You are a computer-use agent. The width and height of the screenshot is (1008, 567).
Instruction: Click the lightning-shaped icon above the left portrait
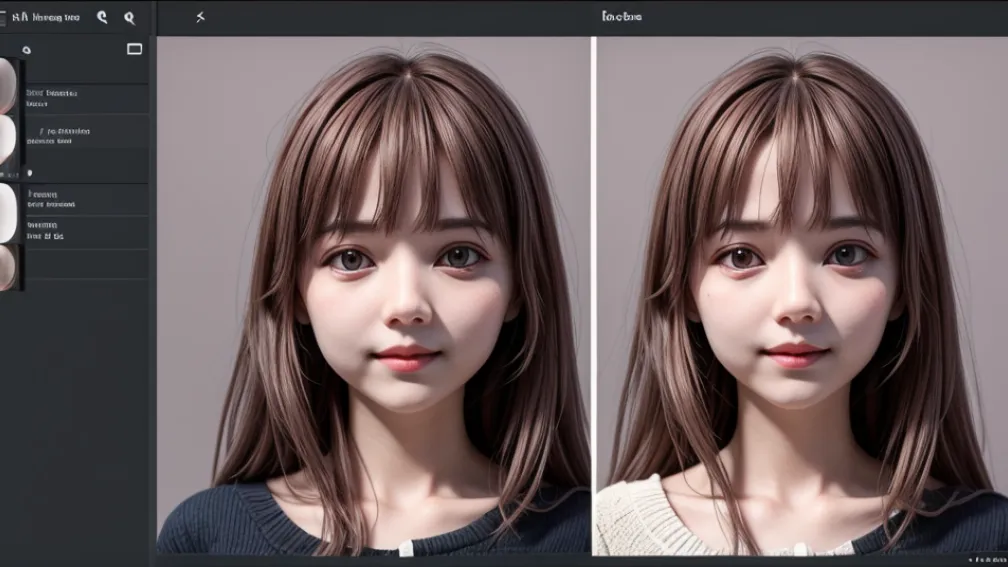click(200, 17)
